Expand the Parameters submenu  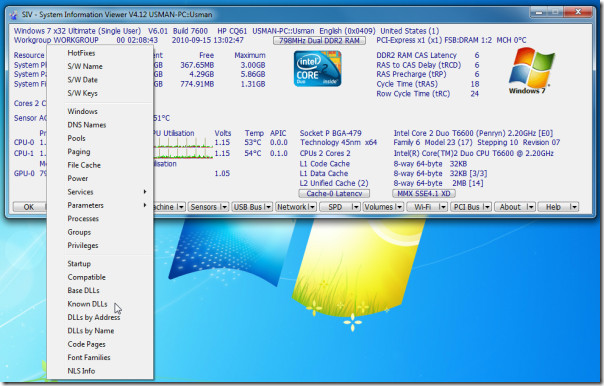point(100,205)
